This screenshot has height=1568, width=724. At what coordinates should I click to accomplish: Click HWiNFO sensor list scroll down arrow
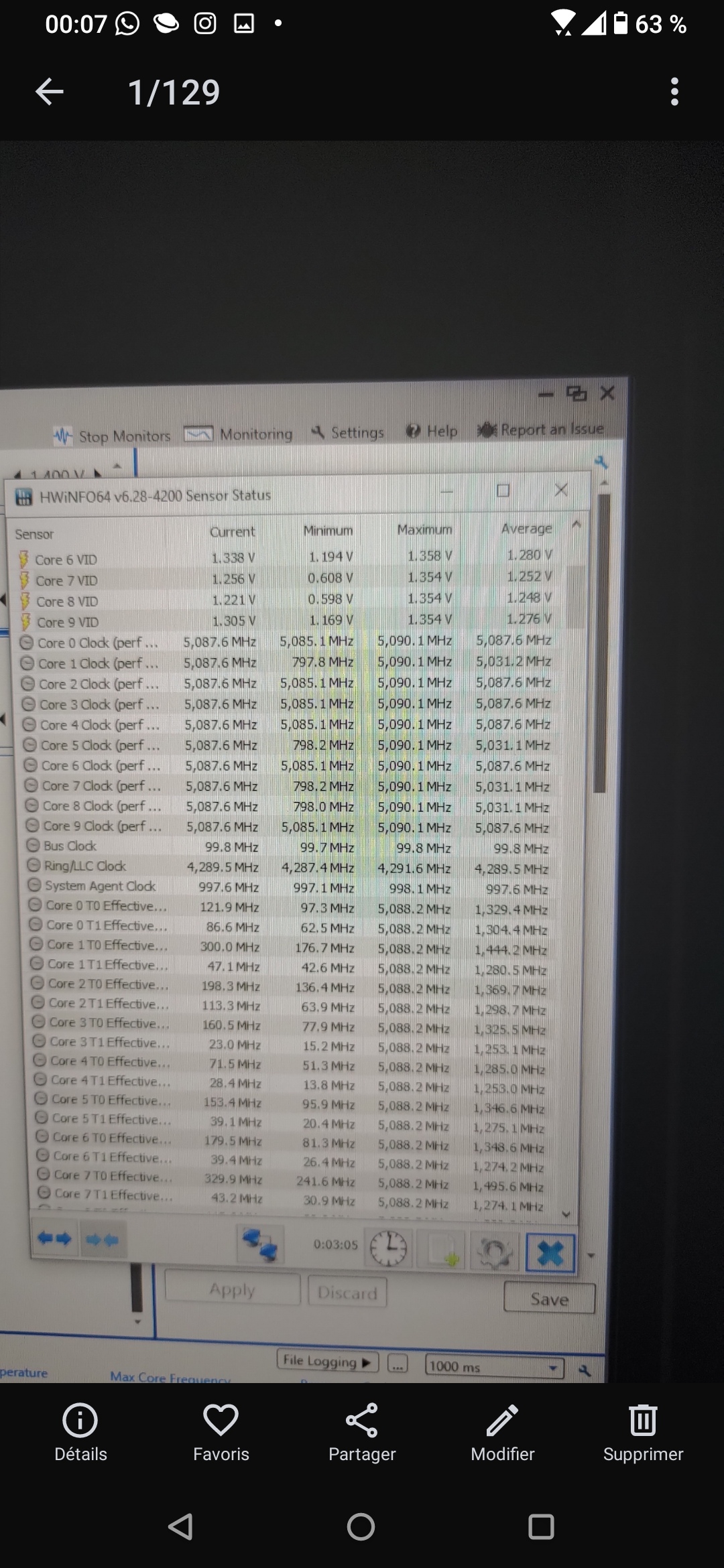[x=566, y=1214]
